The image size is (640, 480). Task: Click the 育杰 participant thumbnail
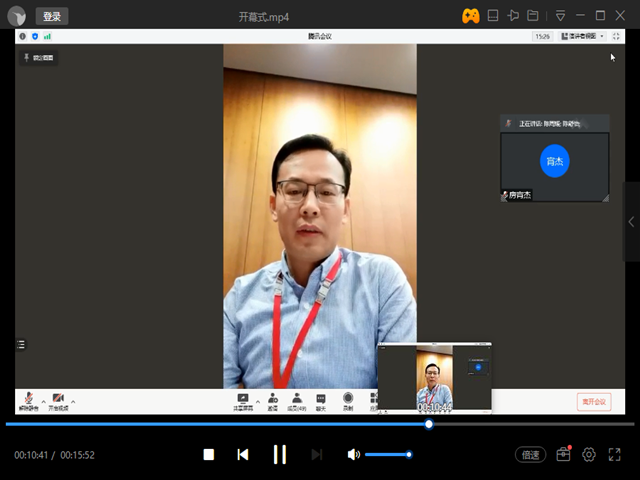(x=555, y=160)
